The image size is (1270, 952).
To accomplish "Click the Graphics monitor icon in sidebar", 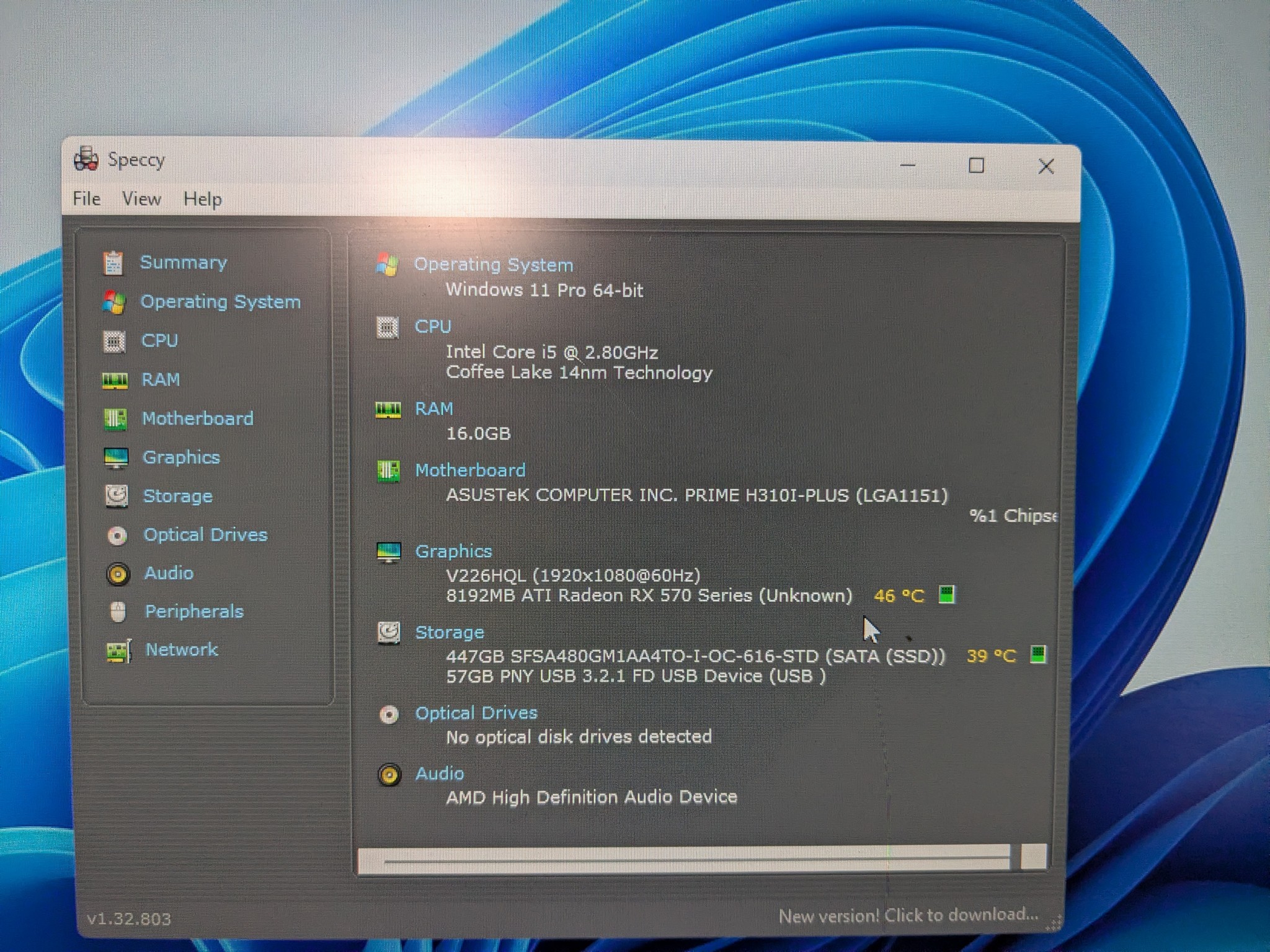I will point(116,458).
